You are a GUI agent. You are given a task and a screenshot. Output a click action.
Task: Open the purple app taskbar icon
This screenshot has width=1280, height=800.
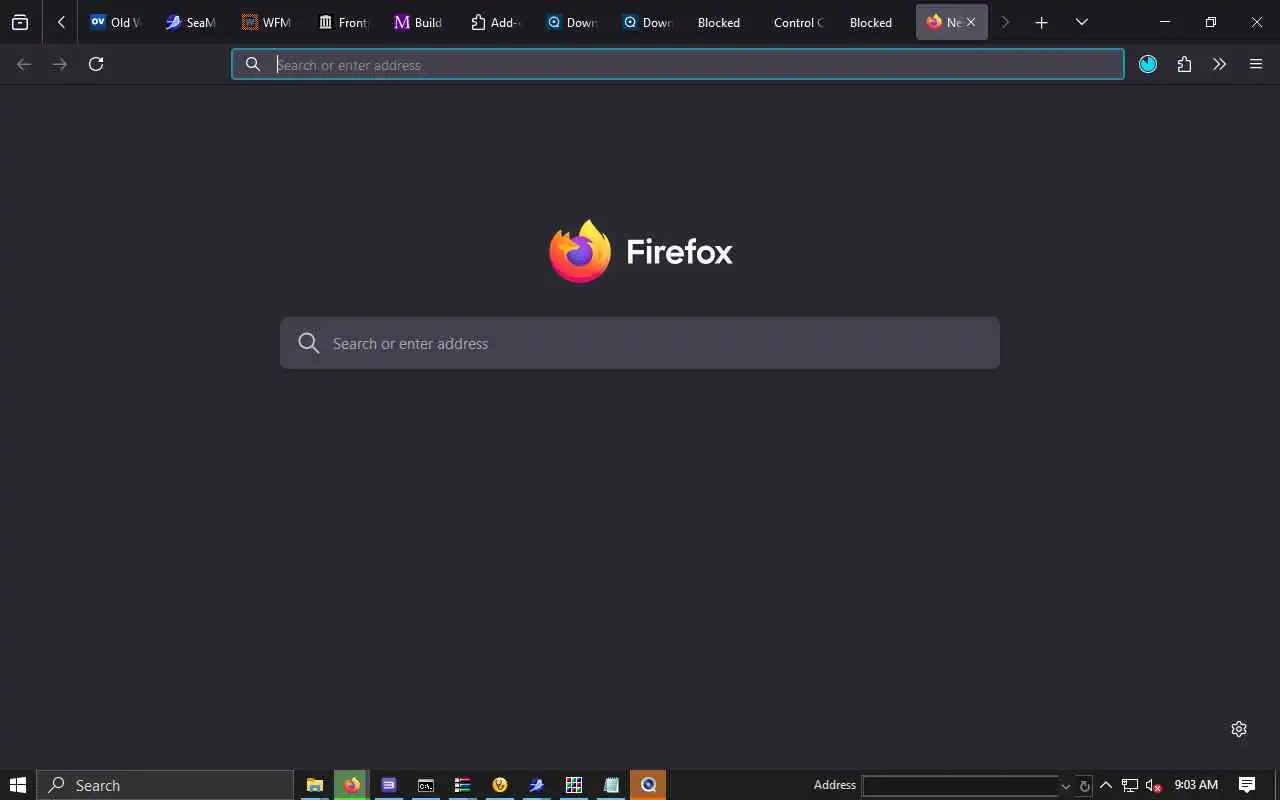click(389, 785)
